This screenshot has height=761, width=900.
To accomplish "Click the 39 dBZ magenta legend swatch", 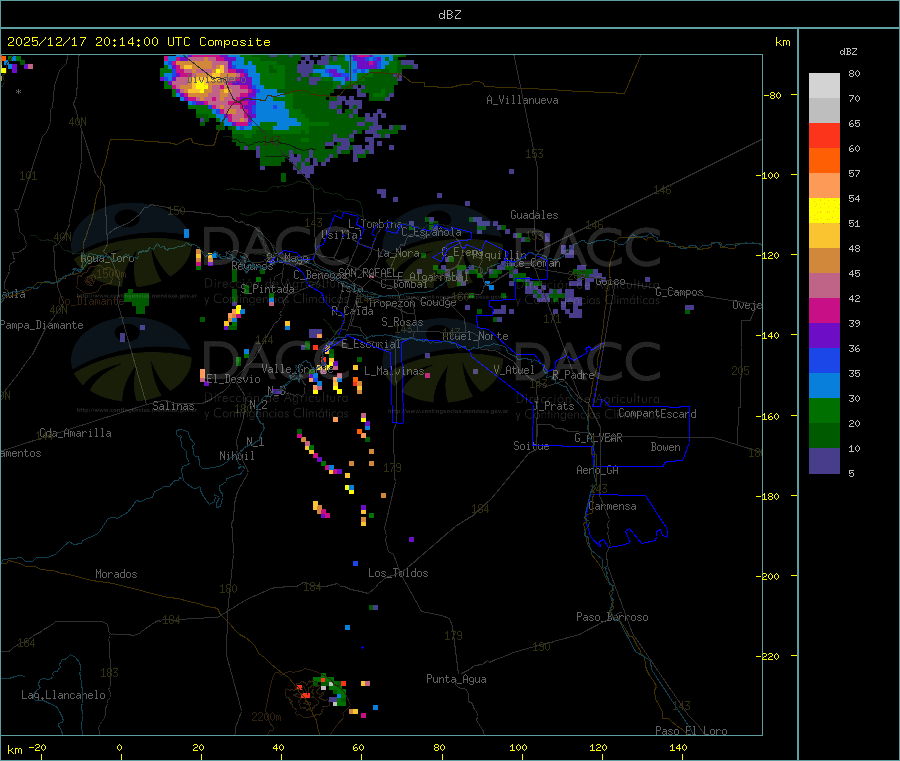I will (824, 310).
